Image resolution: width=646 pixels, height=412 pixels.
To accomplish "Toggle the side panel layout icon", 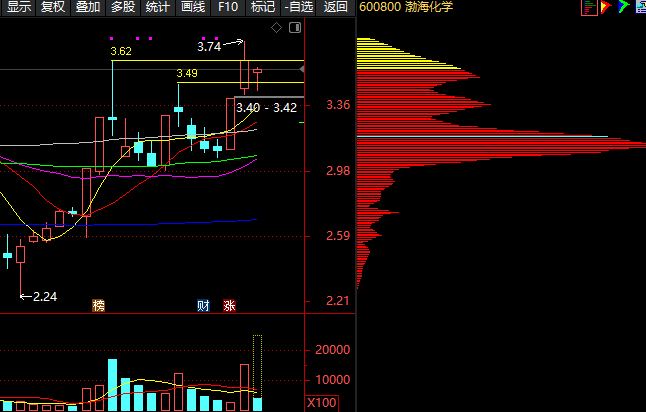I will click(x=295, y=28).
